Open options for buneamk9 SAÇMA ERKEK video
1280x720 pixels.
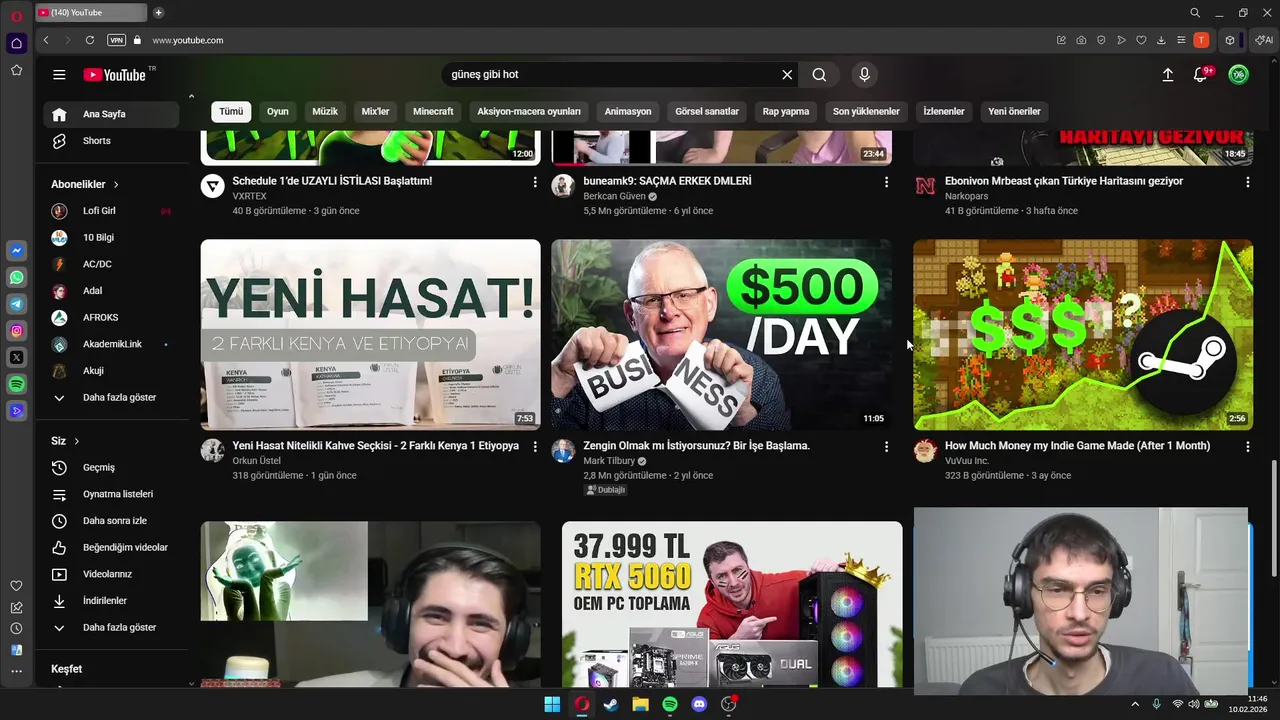(886, 182)
